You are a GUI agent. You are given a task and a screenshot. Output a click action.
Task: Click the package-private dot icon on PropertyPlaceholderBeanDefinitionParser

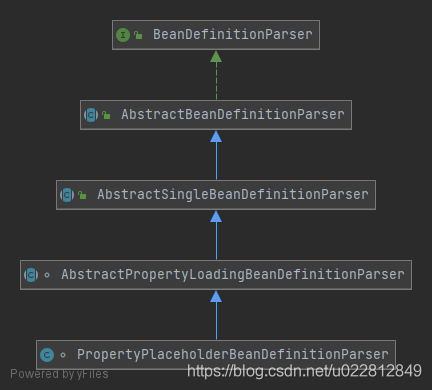(63, 355)
